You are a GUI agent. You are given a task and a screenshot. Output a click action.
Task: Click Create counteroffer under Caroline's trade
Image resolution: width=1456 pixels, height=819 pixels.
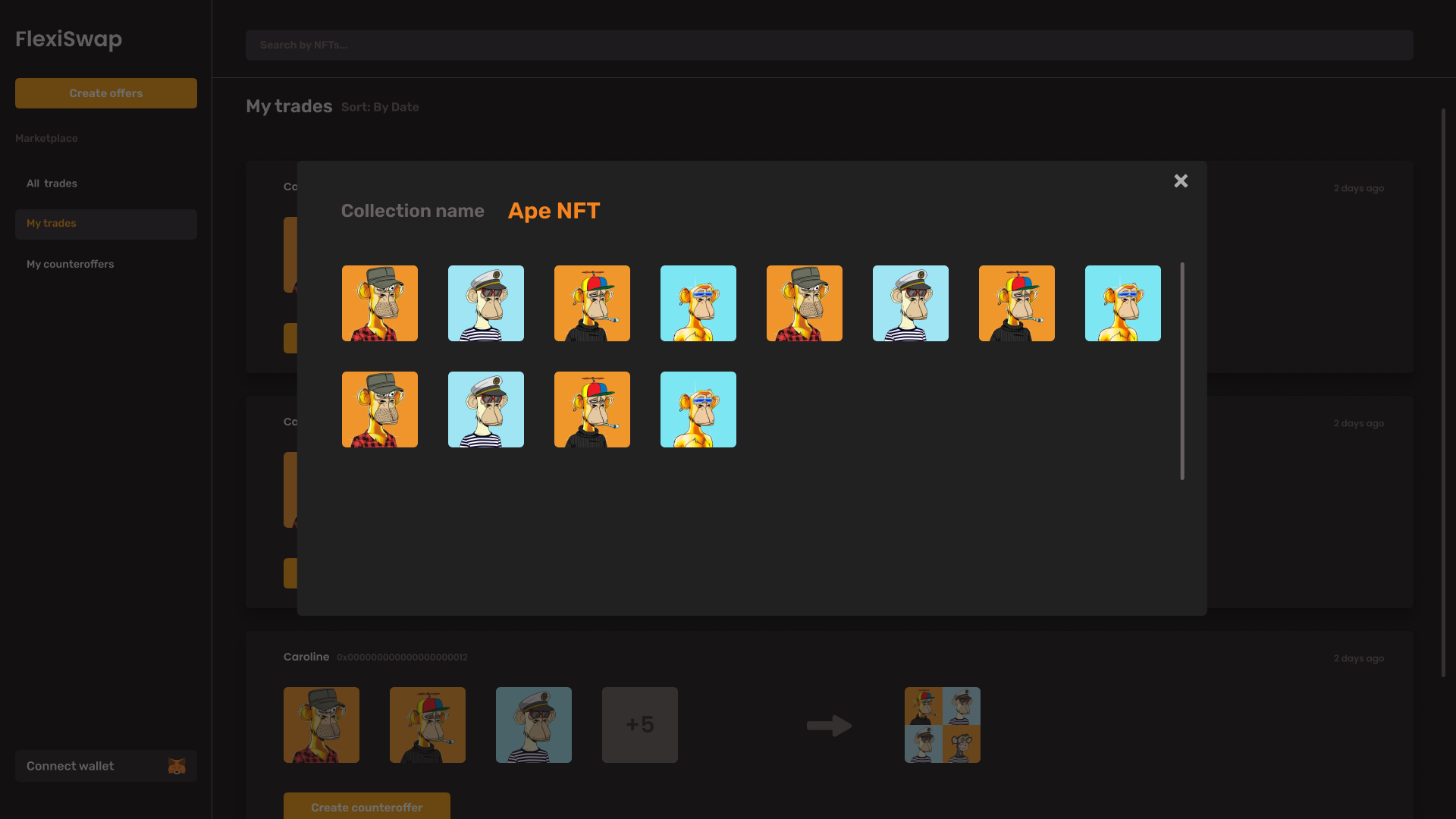point(367,807)
